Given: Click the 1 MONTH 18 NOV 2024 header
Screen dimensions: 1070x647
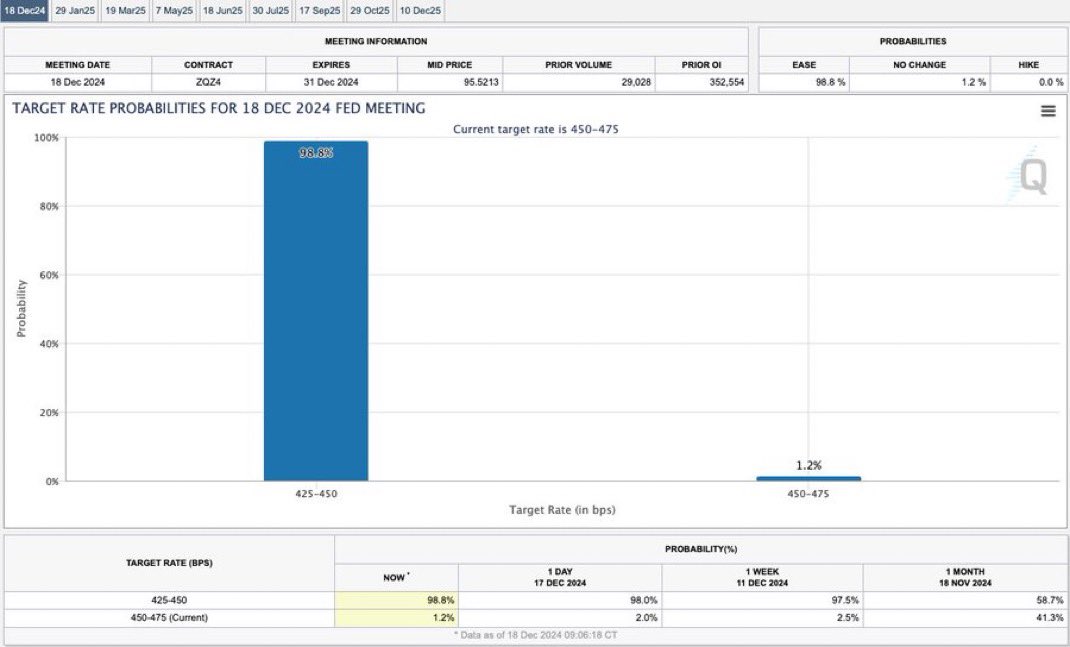Looking at the screenshot, I should (966, 577).
